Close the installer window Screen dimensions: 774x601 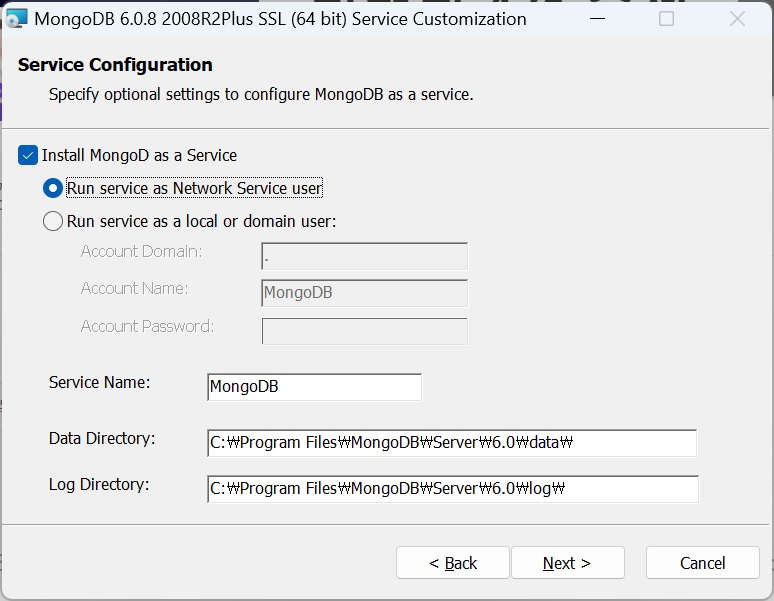pos(737,19)
